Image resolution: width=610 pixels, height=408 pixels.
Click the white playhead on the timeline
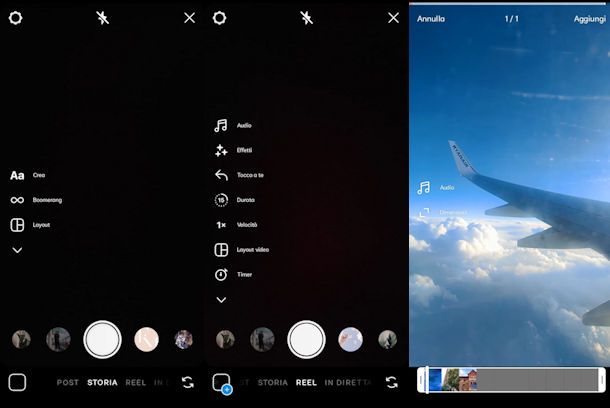tap(427, 380)
